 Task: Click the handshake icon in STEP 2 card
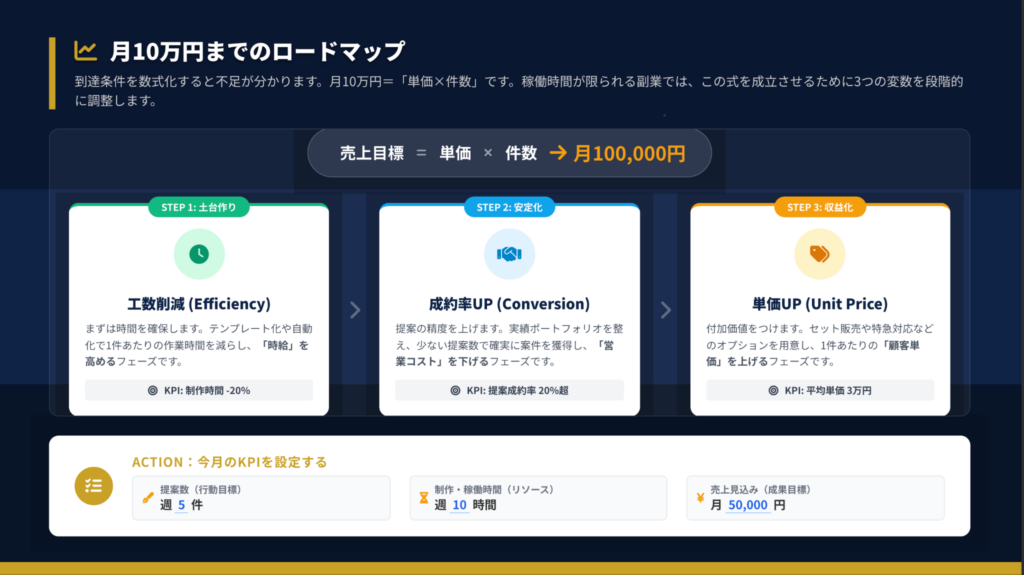pos(509,254)
